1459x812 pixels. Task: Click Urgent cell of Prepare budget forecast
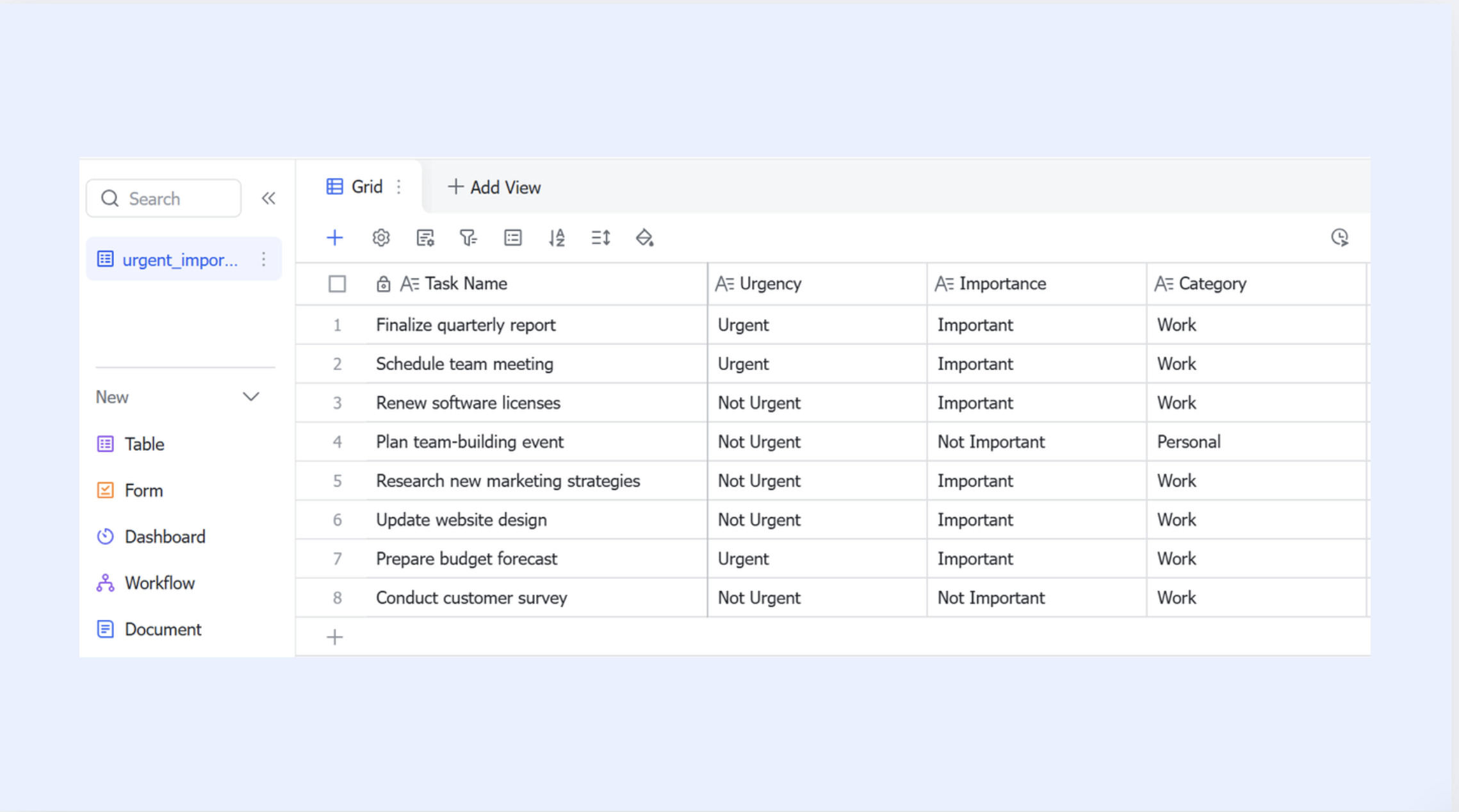(817, 558)
